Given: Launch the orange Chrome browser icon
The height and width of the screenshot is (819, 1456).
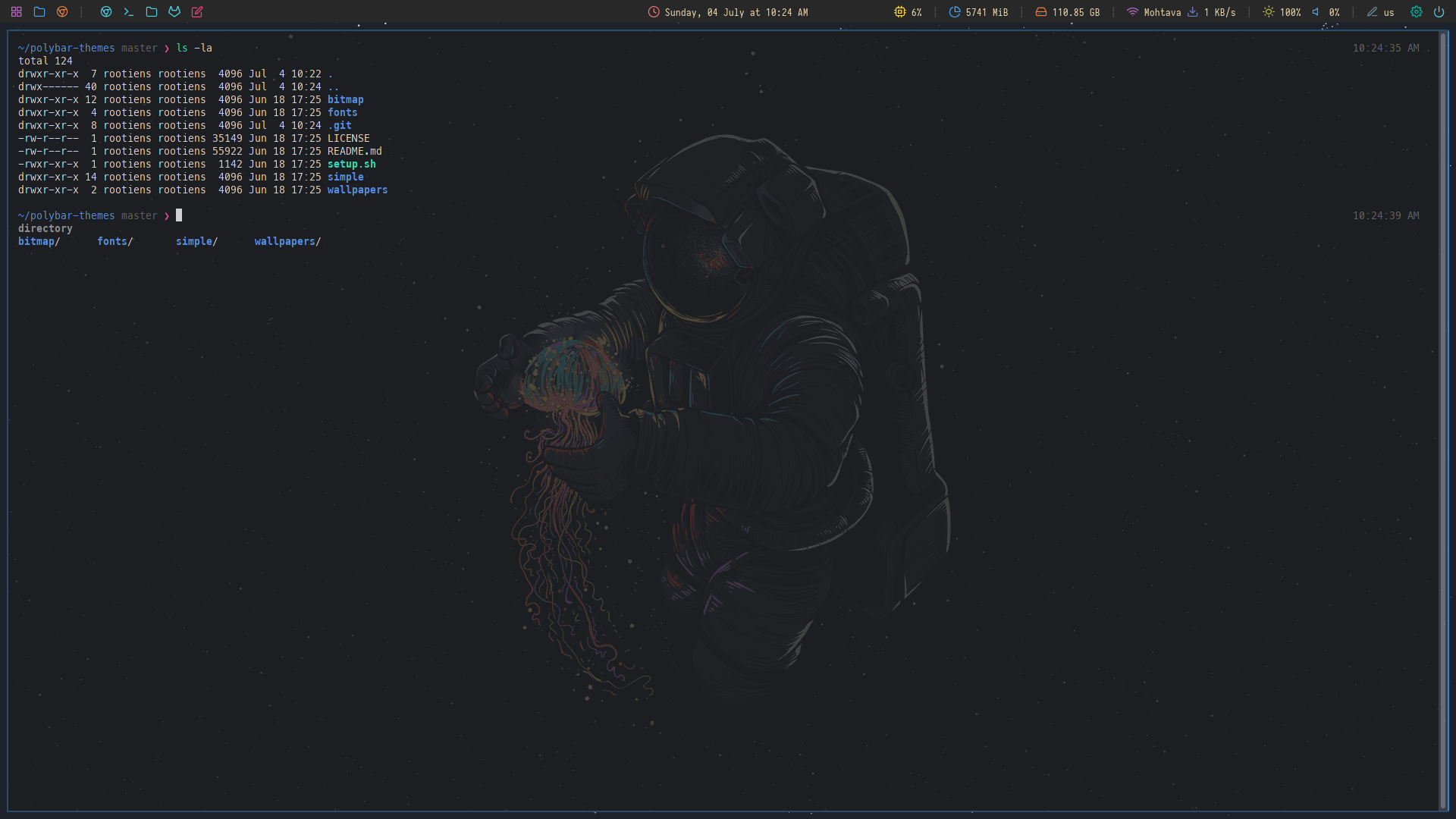Looking at the screenshot, I should pyautogui.click(x=62, y=12).
